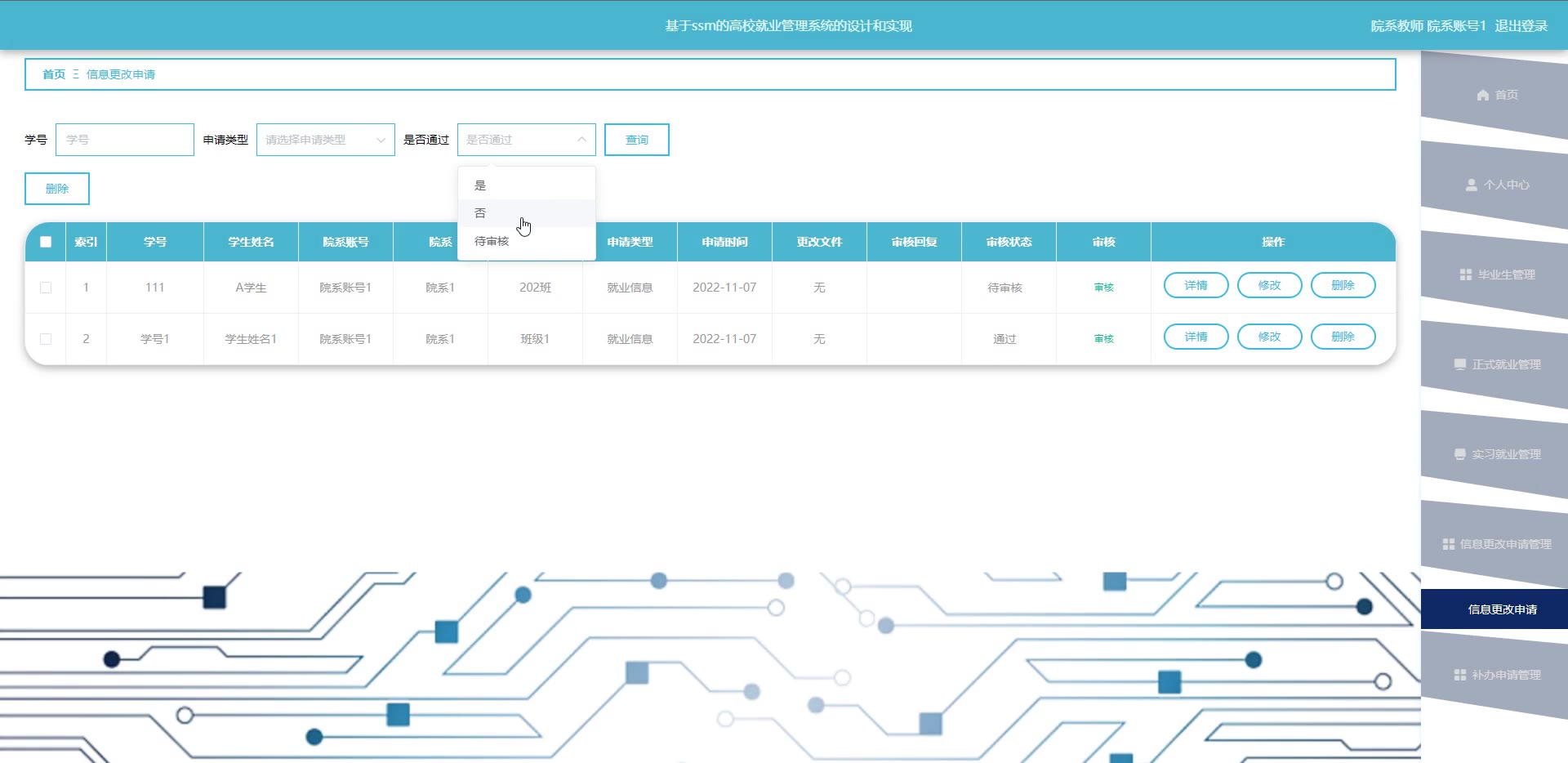Viewport: 1568px width, 763px height.
Task: Click the 申请时间 column header
Action: (725, 242)
